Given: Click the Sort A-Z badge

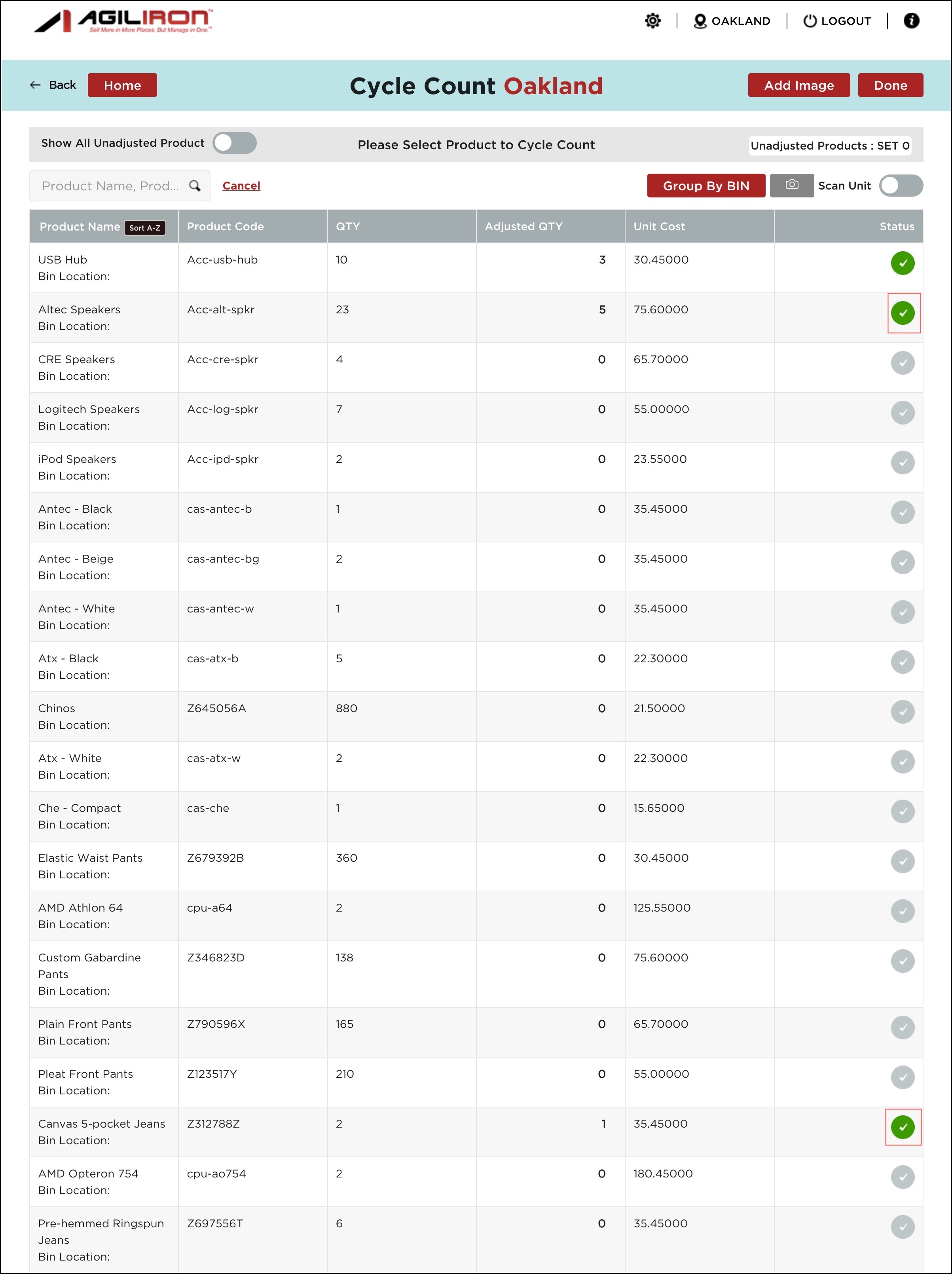Looking at the screenshot, I should (144, 227).
